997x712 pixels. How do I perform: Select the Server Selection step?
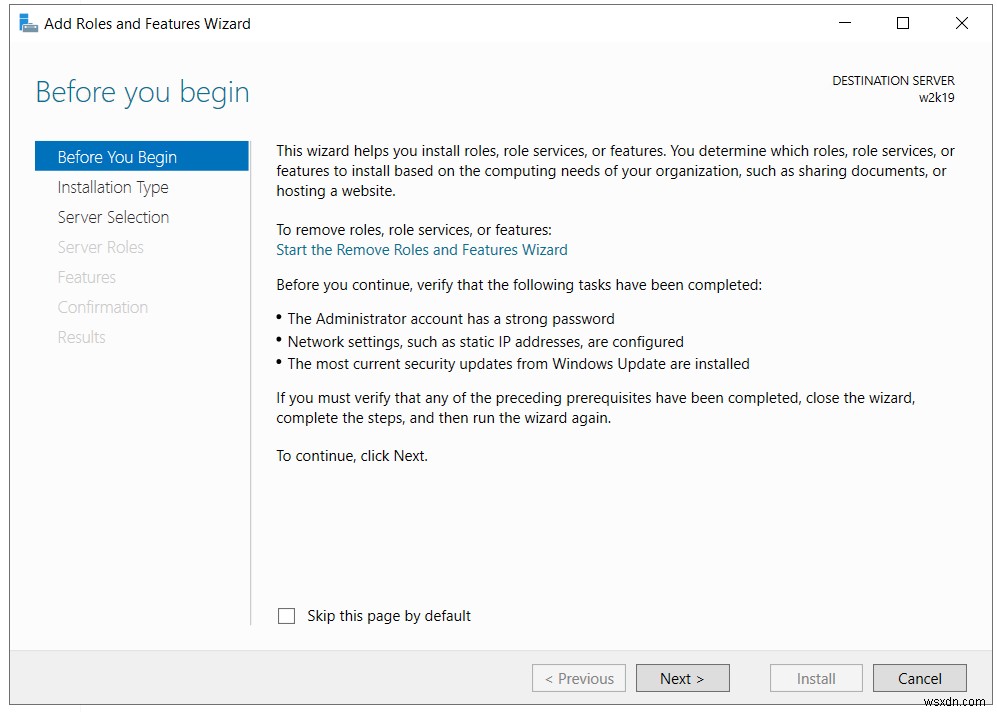coord(113,217)
